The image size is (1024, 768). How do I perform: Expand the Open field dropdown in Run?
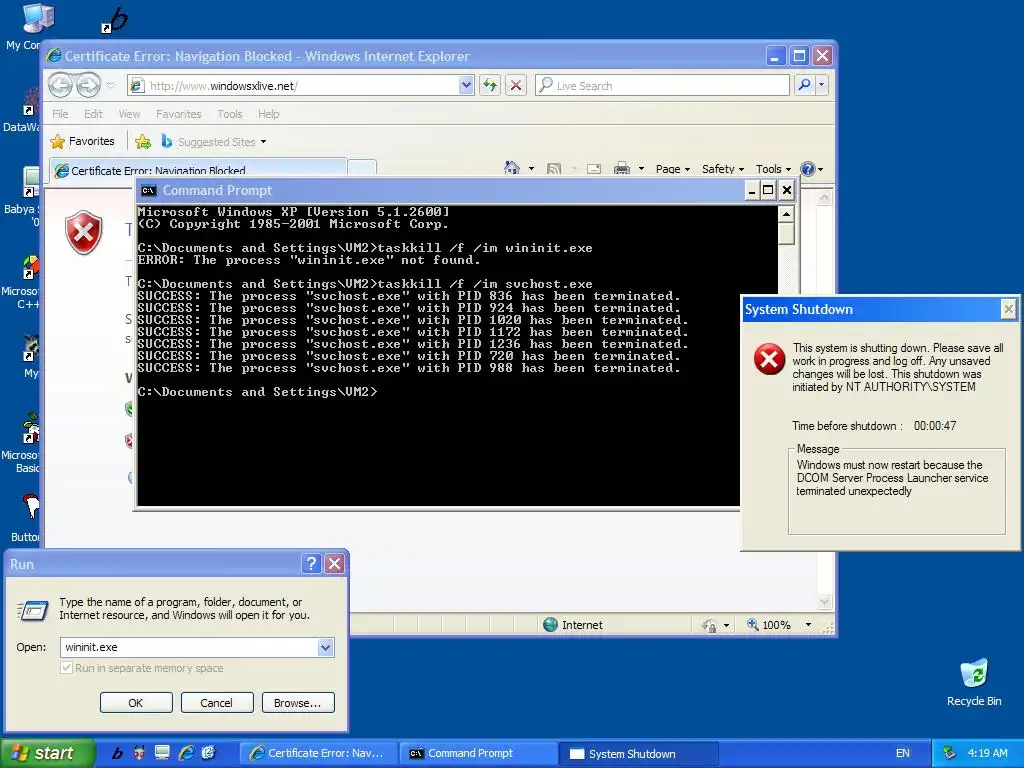(x=325, y=647)
